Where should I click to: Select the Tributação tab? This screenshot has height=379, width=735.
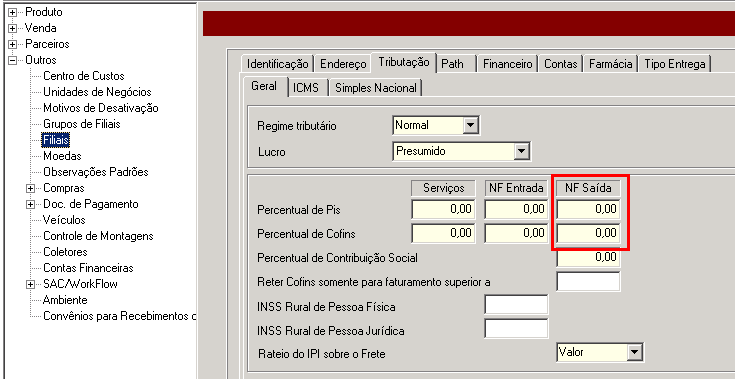point(404,62)
